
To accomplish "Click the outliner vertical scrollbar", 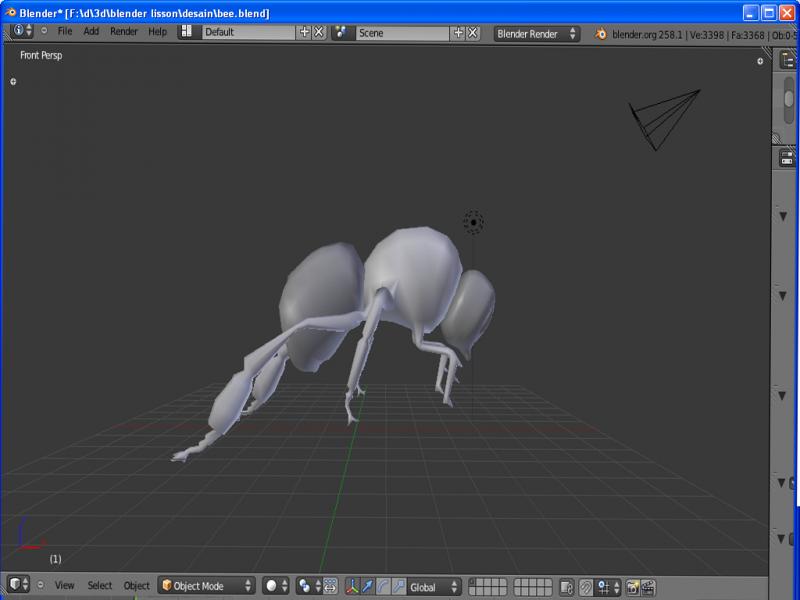I will [x=789, y=99].
